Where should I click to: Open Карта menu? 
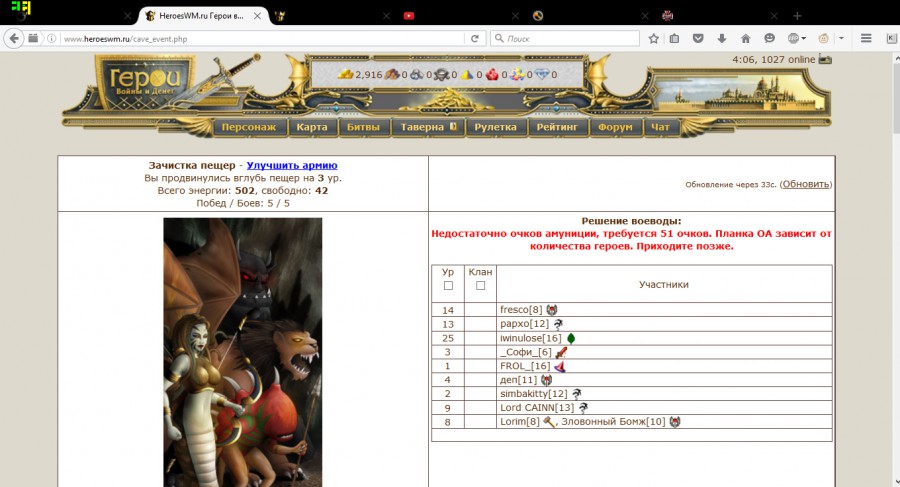coord(312,127)
